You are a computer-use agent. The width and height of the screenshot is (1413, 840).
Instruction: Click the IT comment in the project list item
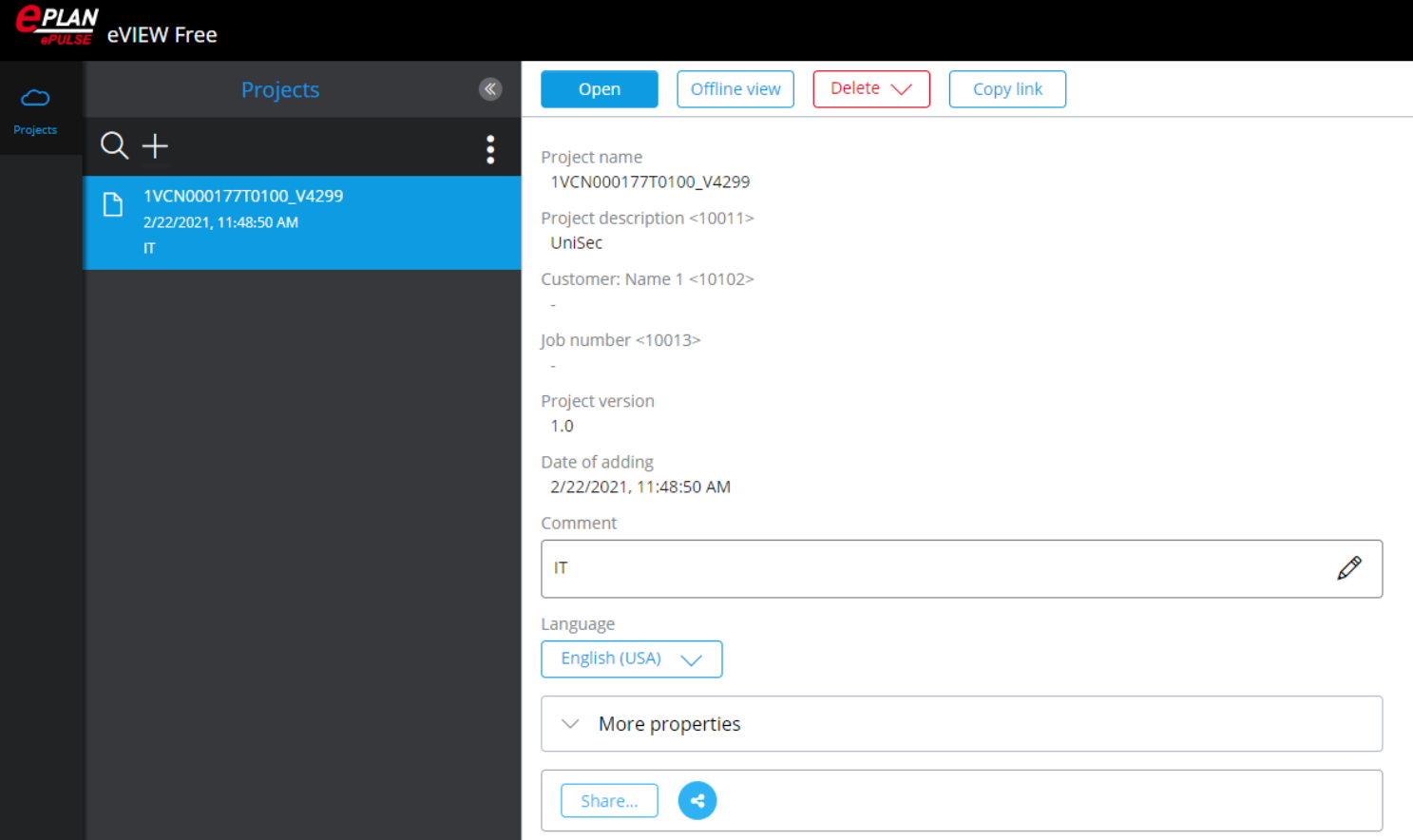click(149, 248)
